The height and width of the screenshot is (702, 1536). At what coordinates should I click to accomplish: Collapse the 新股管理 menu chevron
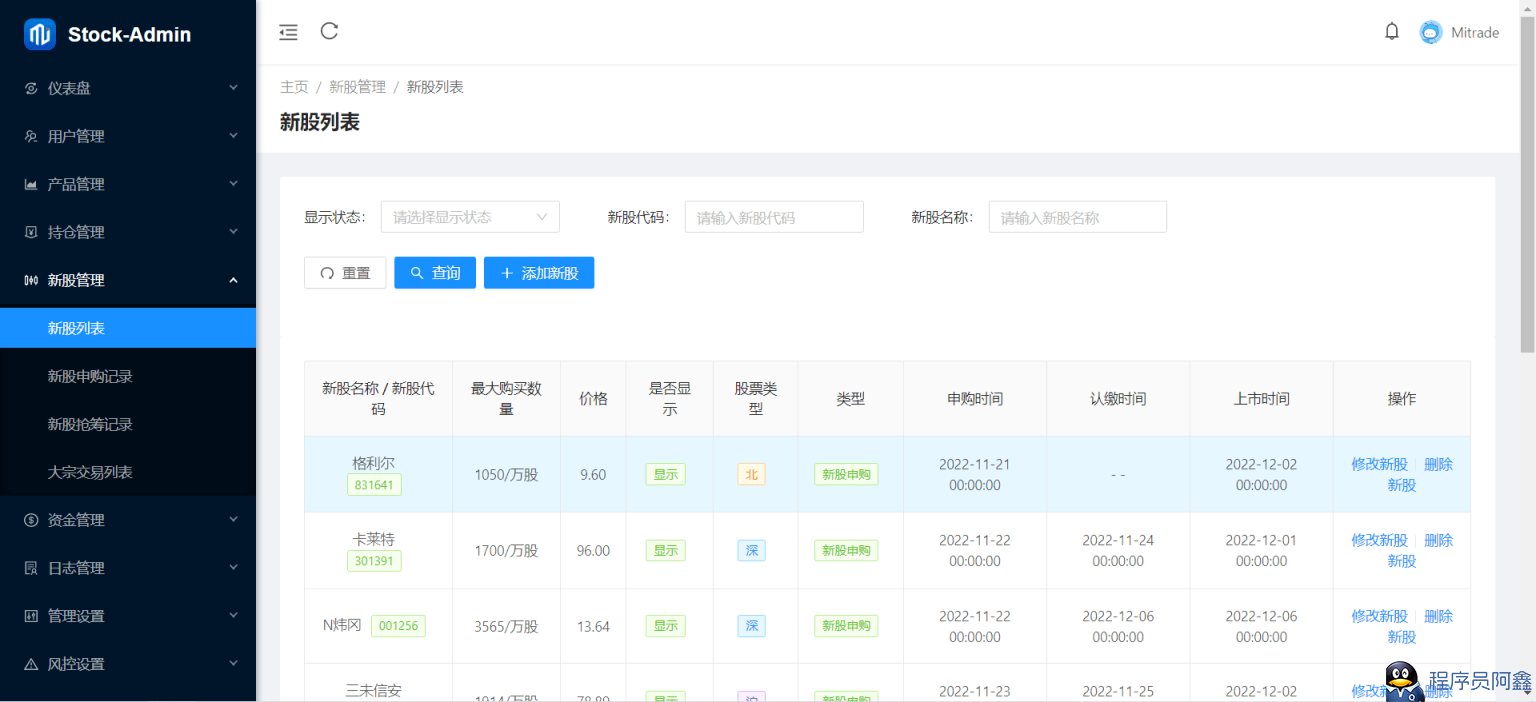[x=233, y=280]
